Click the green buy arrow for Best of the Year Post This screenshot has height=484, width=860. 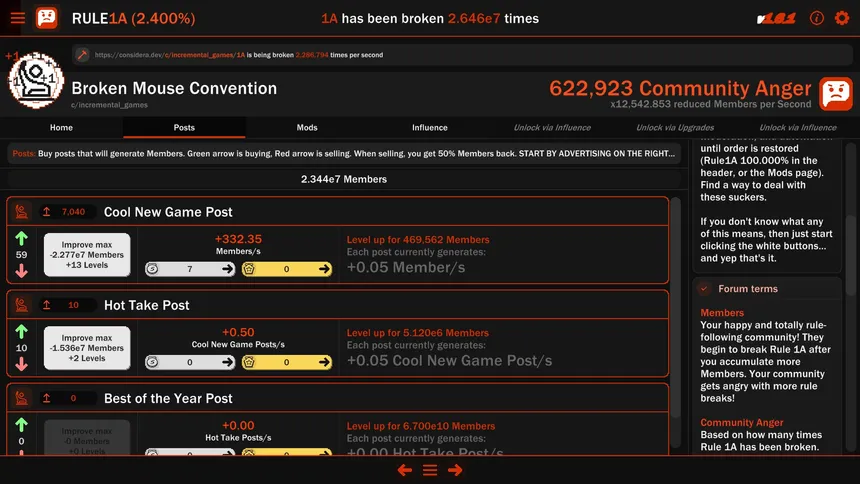[x=22, y=424]
